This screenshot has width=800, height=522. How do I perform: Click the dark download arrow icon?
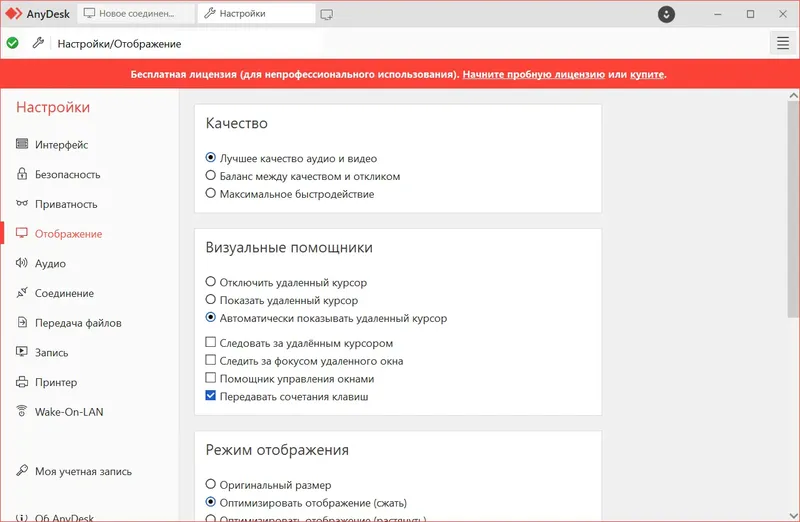(667, 14)
